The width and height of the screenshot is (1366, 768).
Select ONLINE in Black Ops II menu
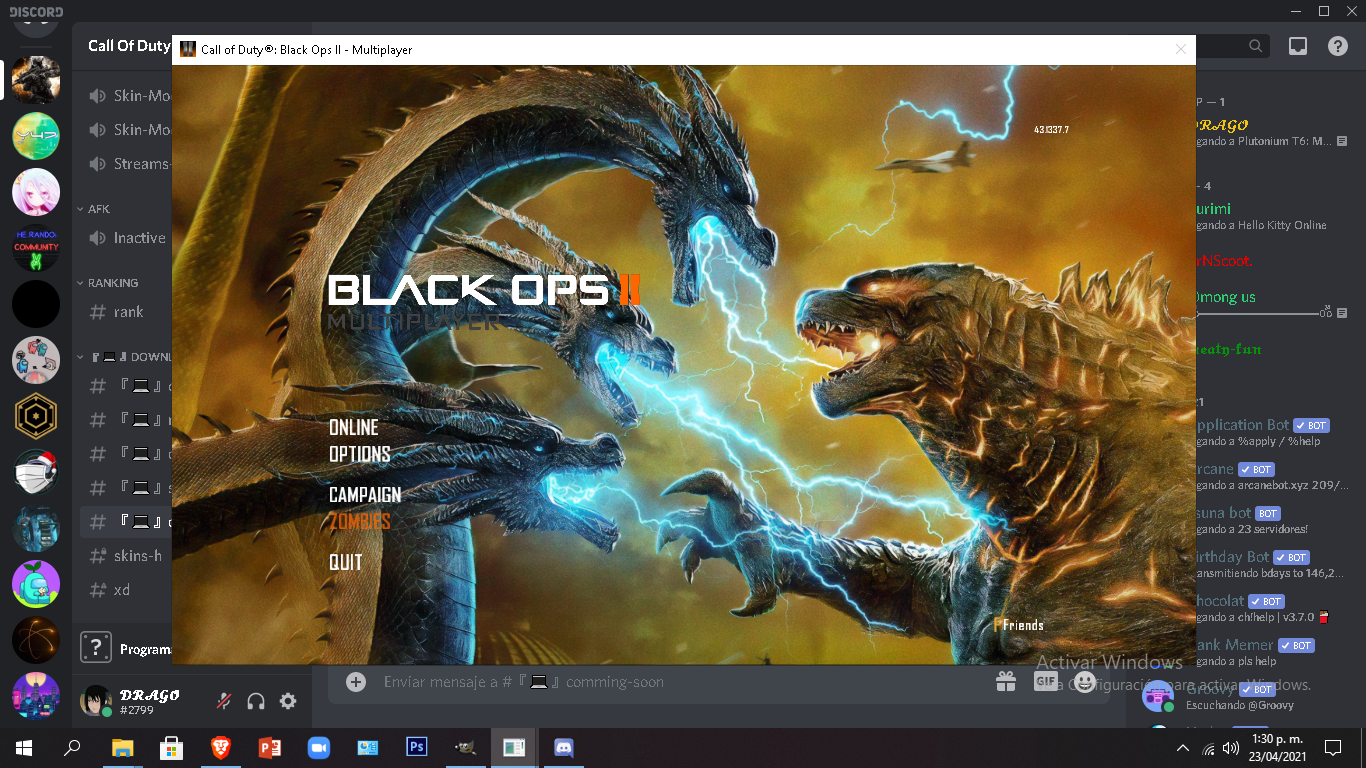tap(354, 427)
